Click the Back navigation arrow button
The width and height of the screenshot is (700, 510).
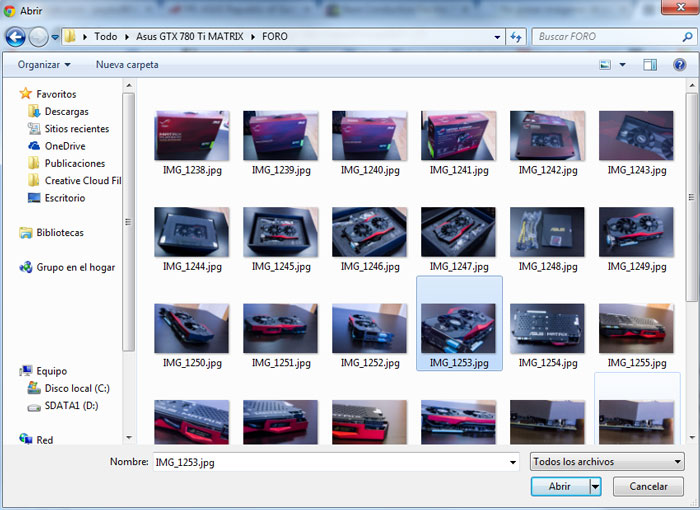(x=15, y=37)
